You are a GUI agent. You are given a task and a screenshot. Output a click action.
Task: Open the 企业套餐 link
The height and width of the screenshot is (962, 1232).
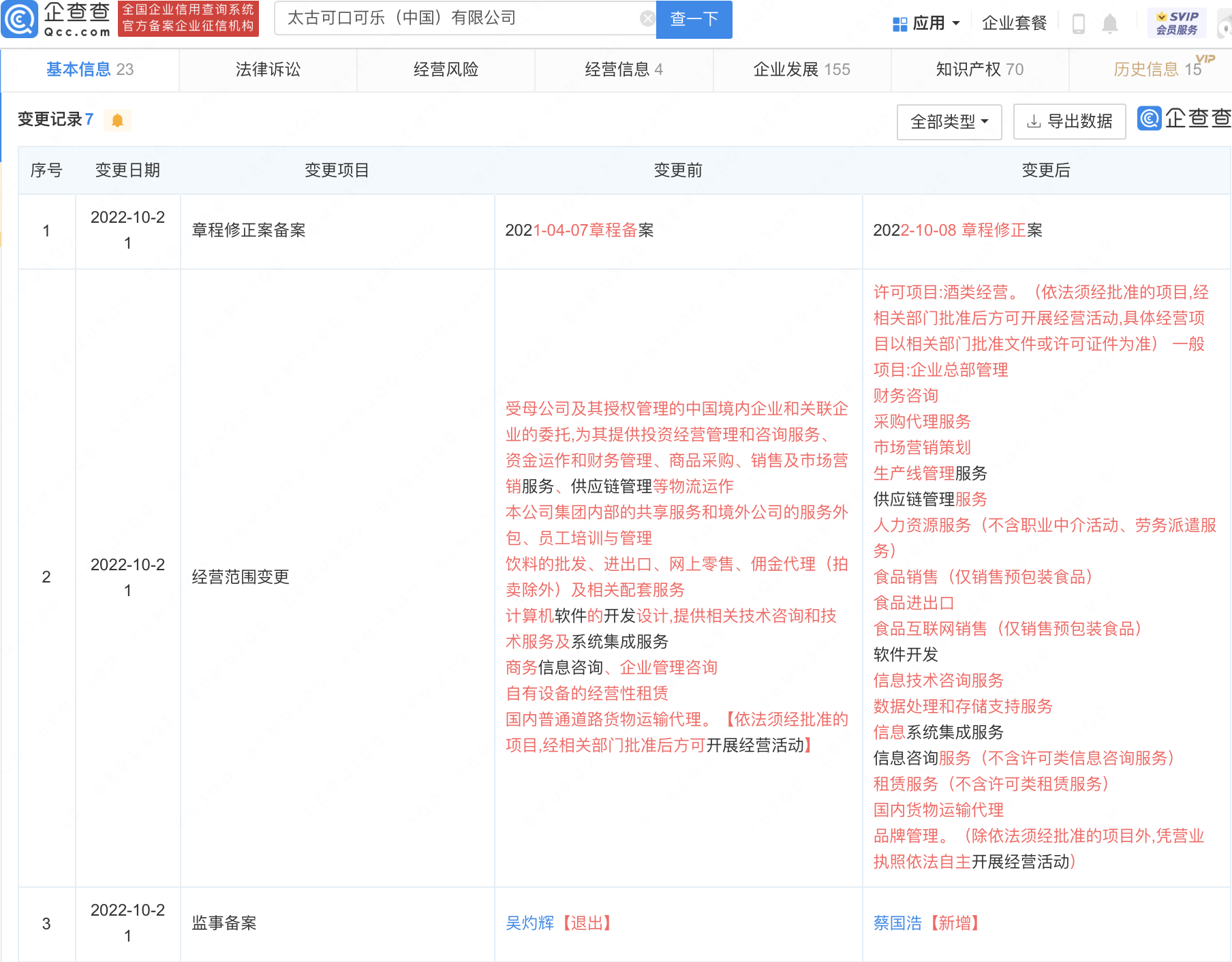click(x=1014, y=24)
